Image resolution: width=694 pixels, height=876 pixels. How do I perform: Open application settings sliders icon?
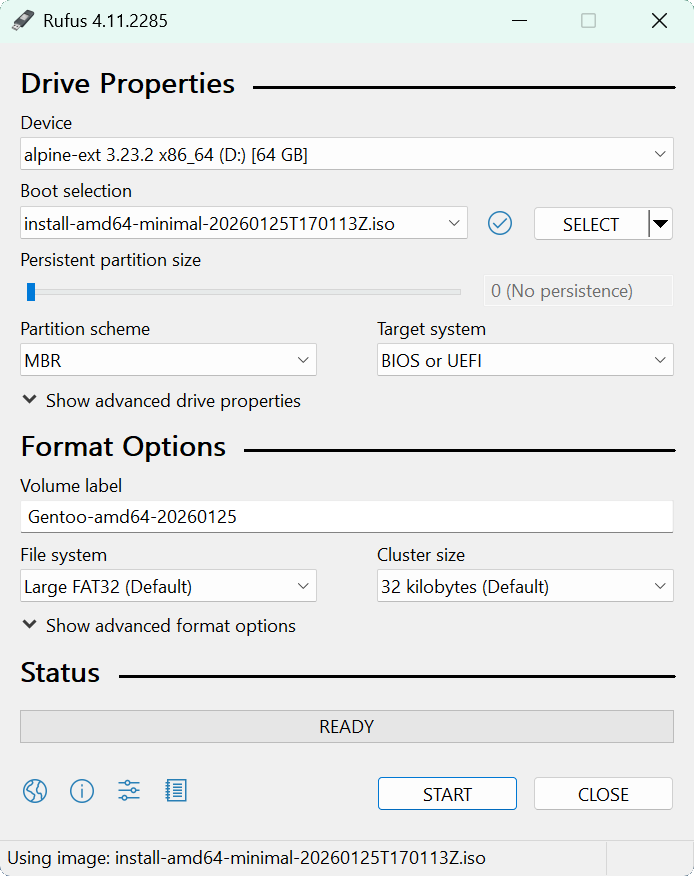pyautogui.click(x=129, y=792)
